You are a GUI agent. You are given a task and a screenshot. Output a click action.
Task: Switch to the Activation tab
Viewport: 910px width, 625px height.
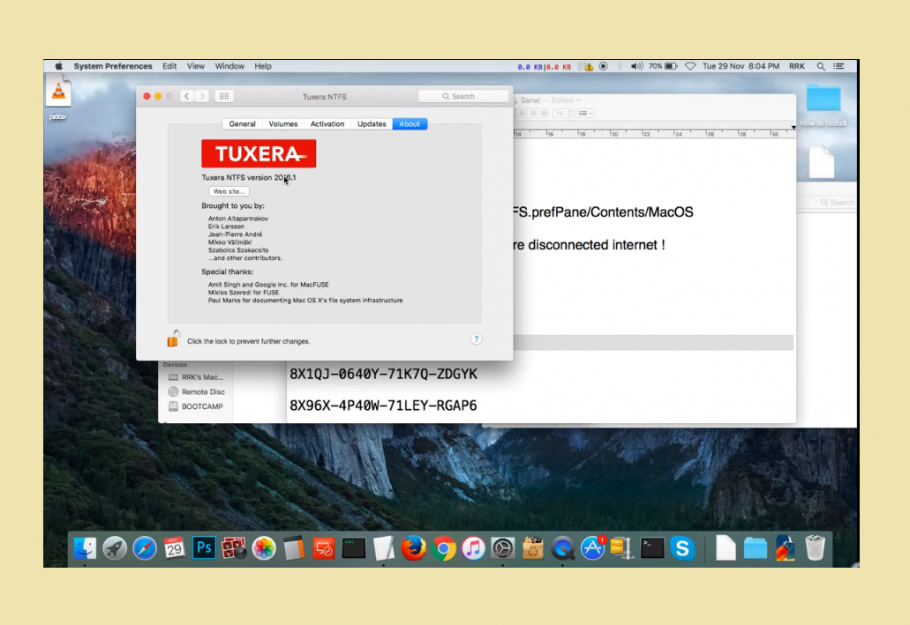click(327, 124)
